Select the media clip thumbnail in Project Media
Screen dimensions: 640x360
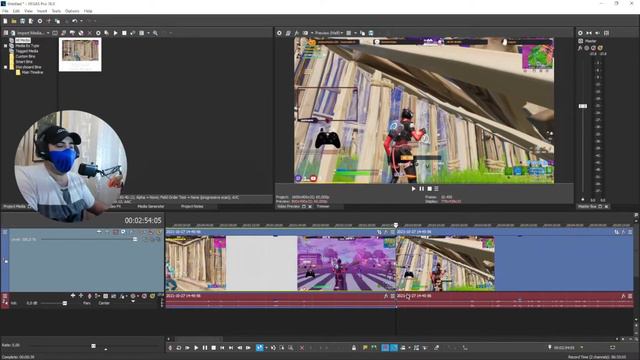(80, 54)
